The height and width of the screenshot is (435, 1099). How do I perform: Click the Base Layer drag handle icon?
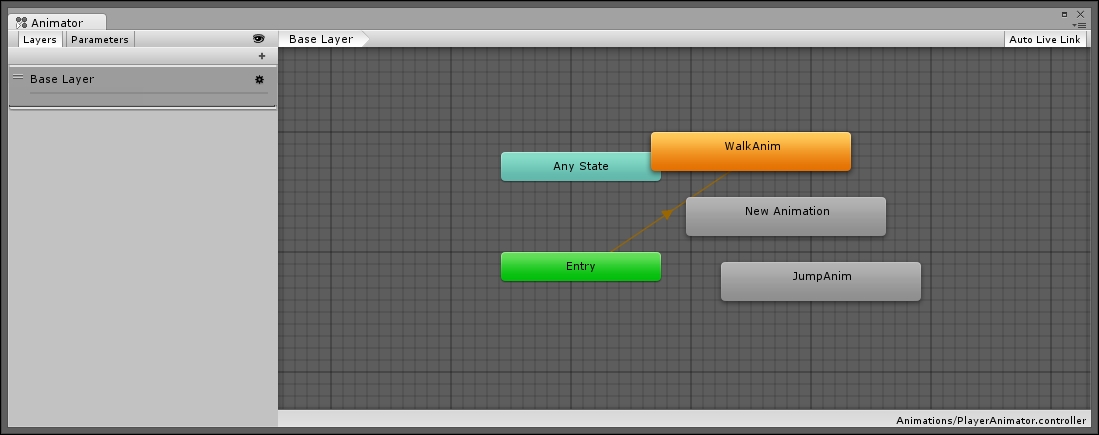coord(18,77)
